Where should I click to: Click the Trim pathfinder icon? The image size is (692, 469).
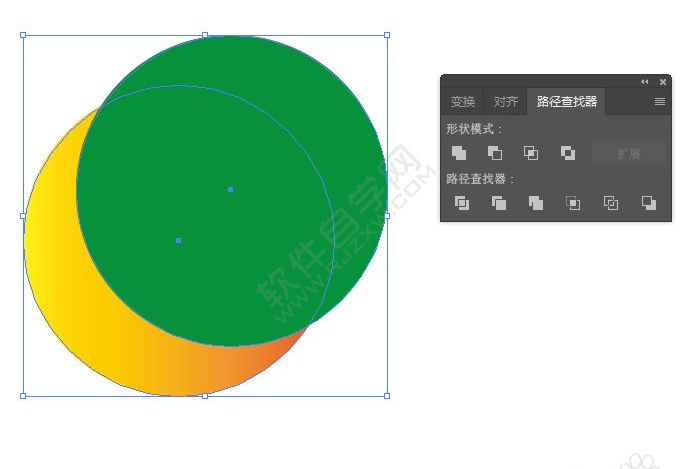(499, 203)
